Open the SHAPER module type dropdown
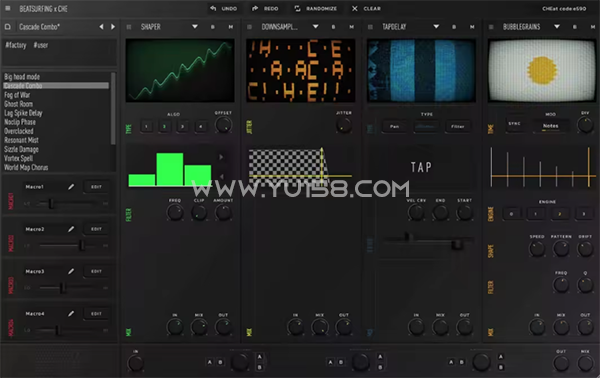 tap(195, 27)
